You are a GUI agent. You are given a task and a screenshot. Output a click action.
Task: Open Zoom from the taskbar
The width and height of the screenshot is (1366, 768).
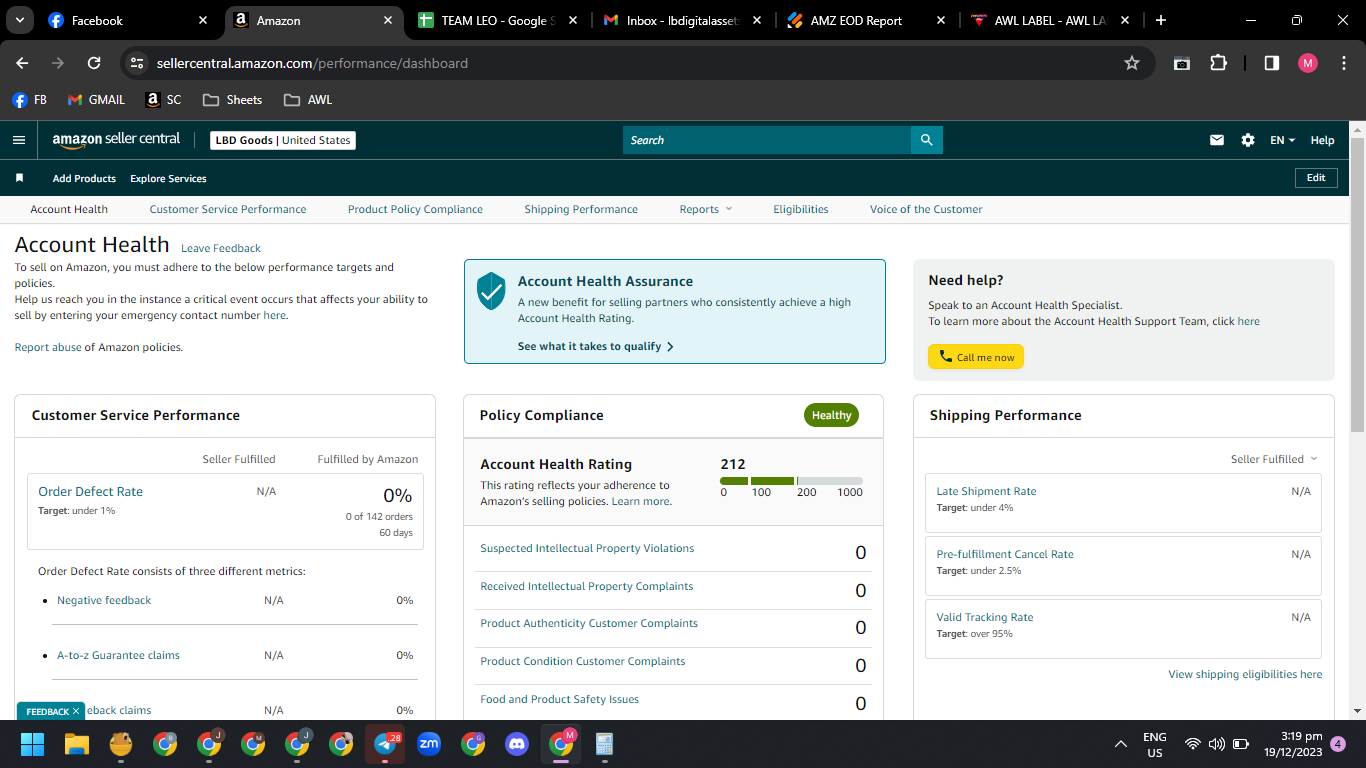click(429, 744)
